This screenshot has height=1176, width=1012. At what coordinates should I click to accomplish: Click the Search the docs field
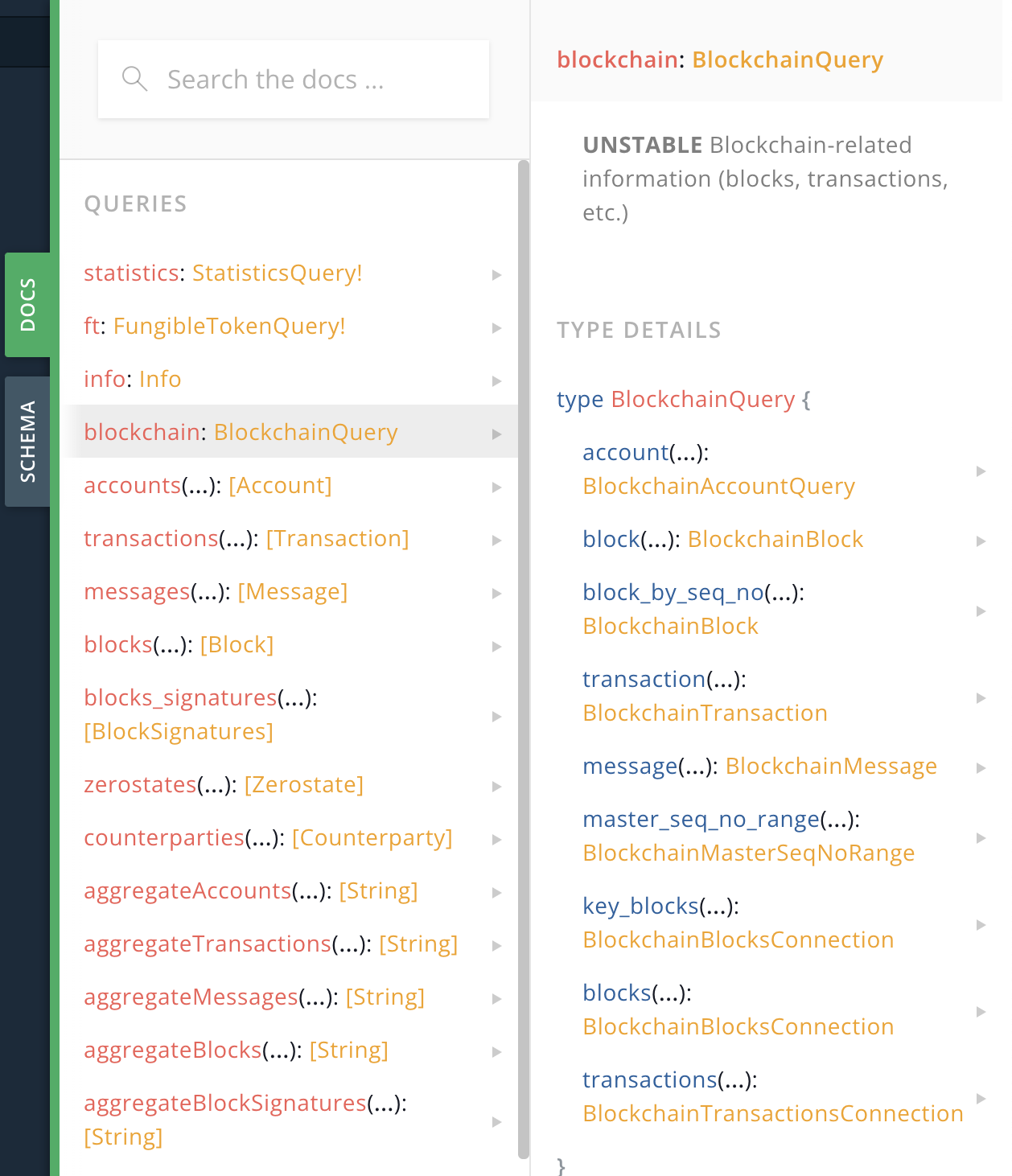pos(294,80)
